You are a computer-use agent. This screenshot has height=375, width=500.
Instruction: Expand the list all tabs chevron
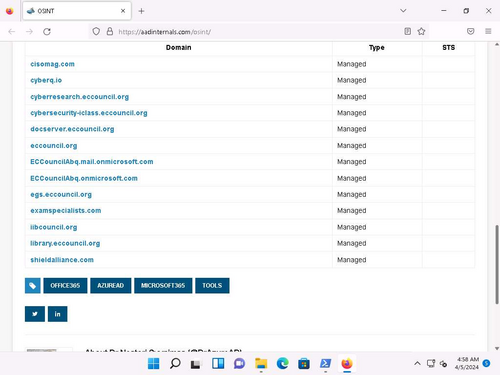[403, 11]
